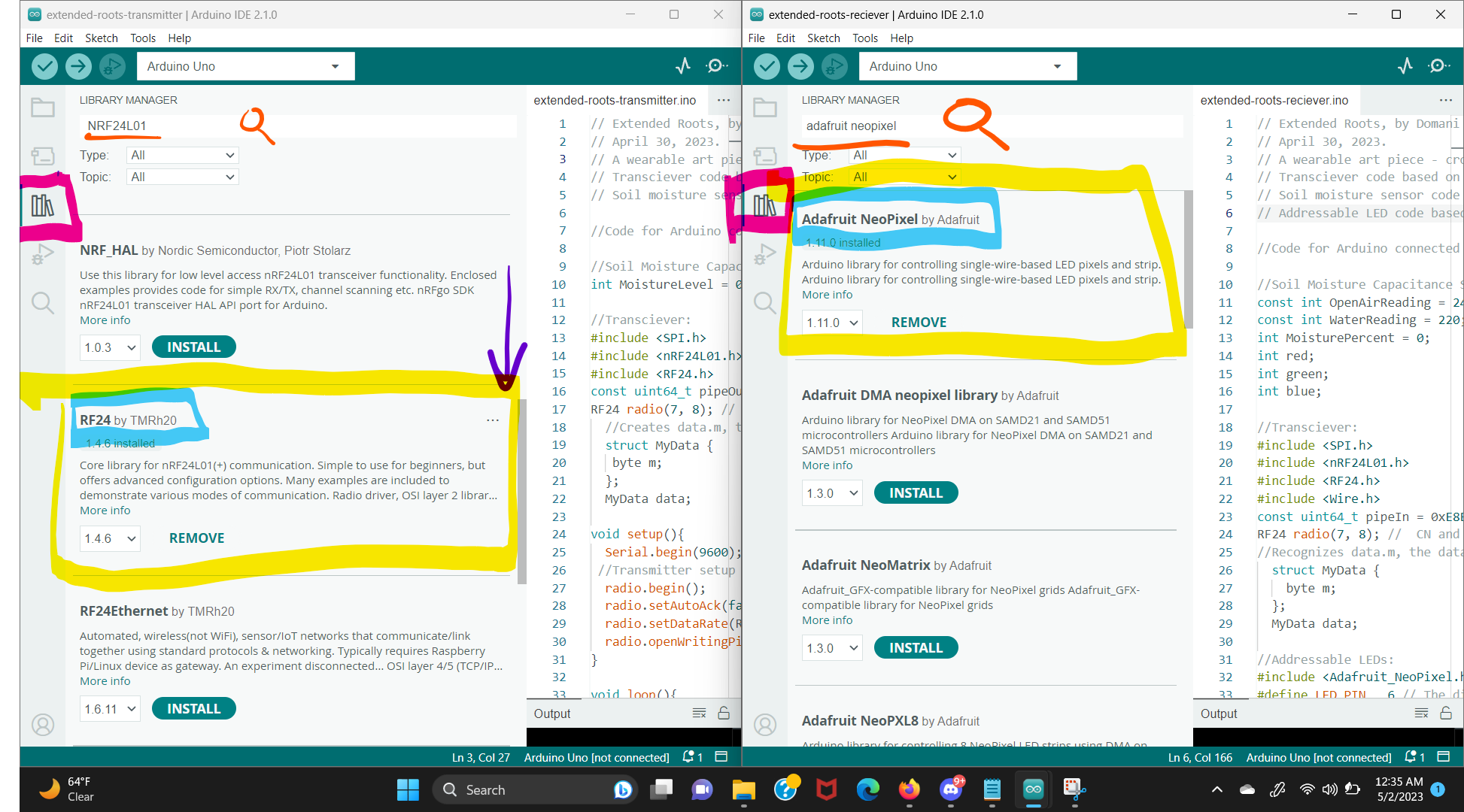The width and height of the screenshot is (1464, 812).
Task: Expand Topic filter in reciever Library Manager
Action: pos(904,177)
